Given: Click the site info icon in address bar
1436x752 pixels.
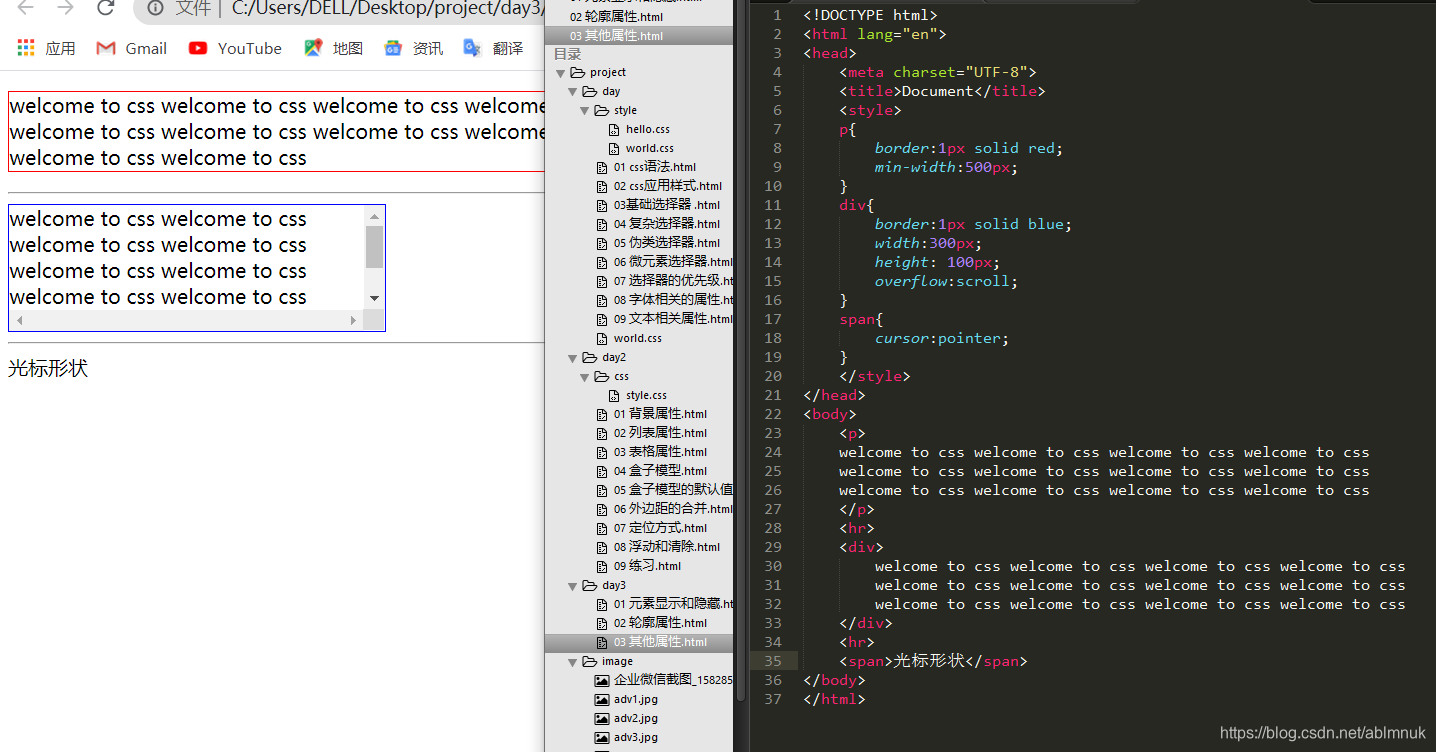Looking at the screenshot, I should pos(155,8).
